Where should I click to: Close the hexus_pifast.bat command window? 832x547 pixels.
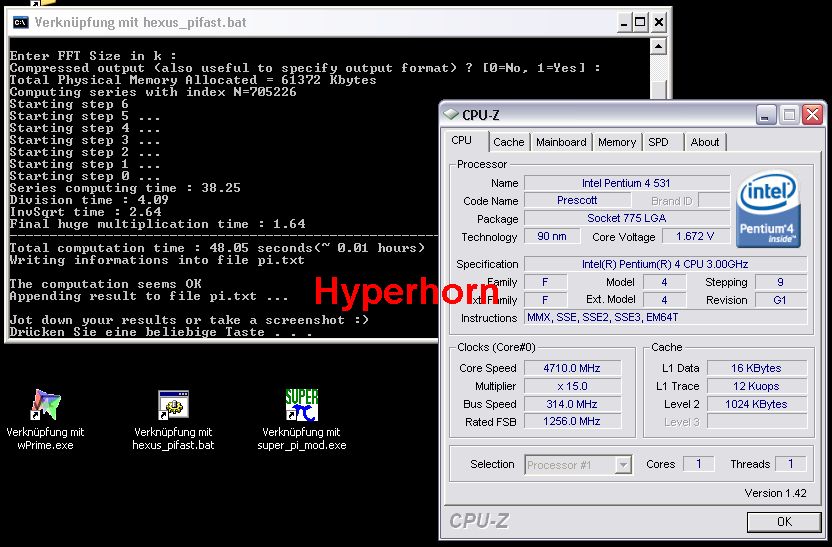coord(658,22)
